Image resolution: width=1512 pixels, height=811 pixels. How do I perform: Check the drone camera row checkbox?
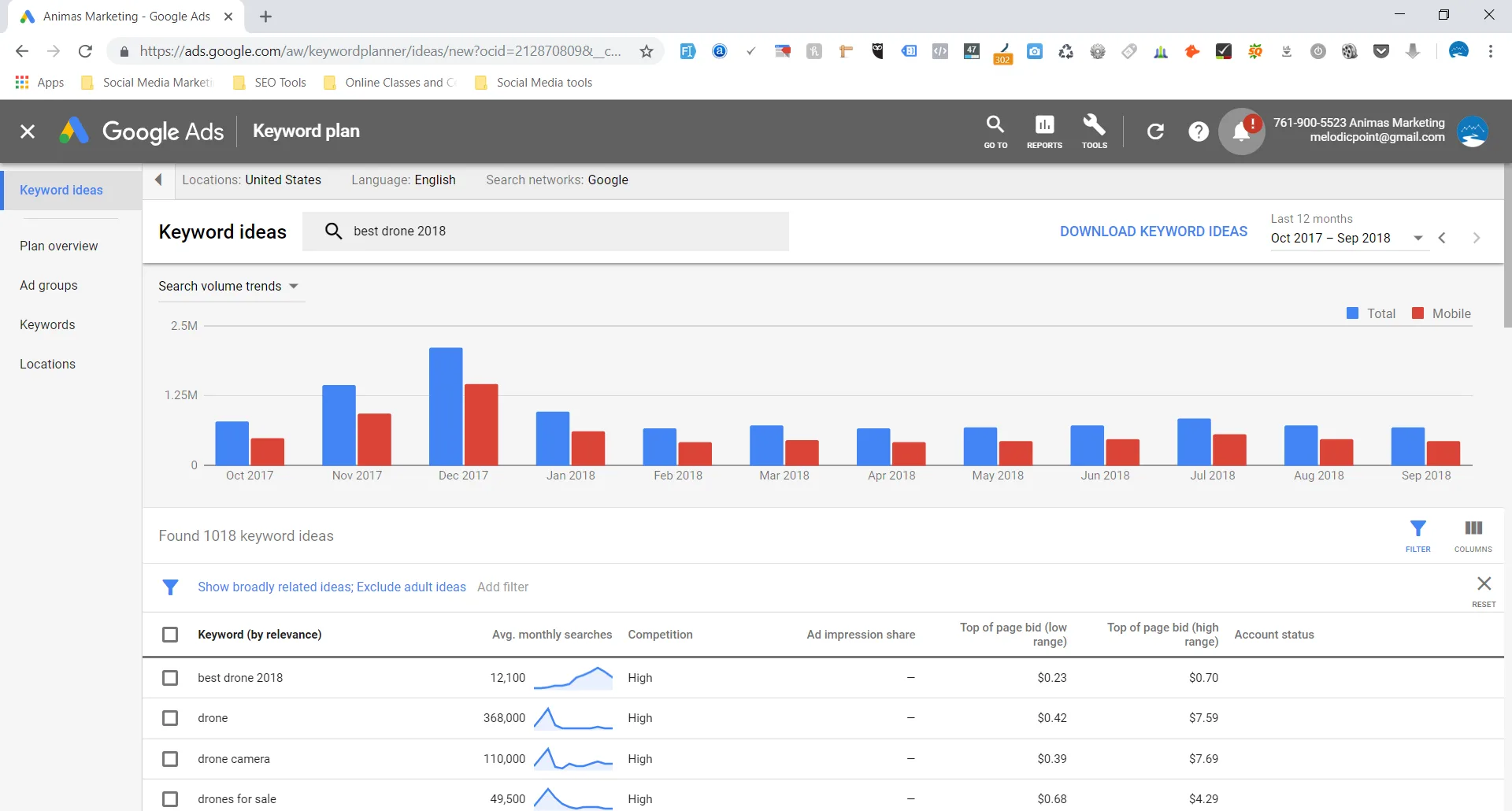coord(170,759)
